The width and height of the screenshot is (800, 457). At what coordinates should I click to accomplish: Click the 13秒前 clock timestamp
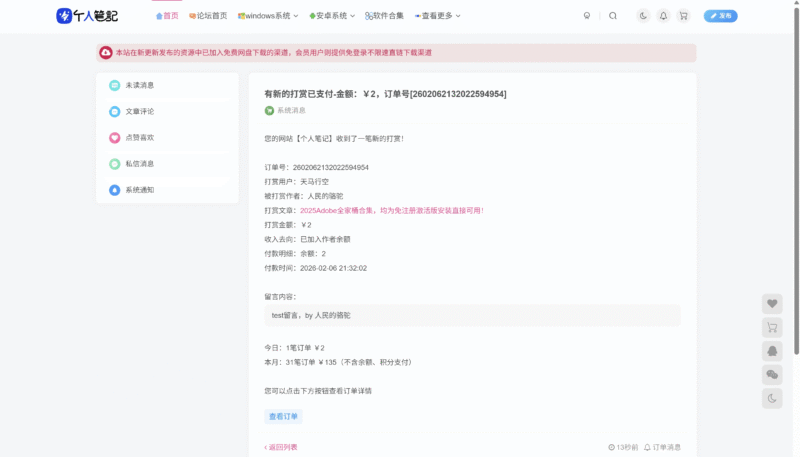tap(623, 447)
